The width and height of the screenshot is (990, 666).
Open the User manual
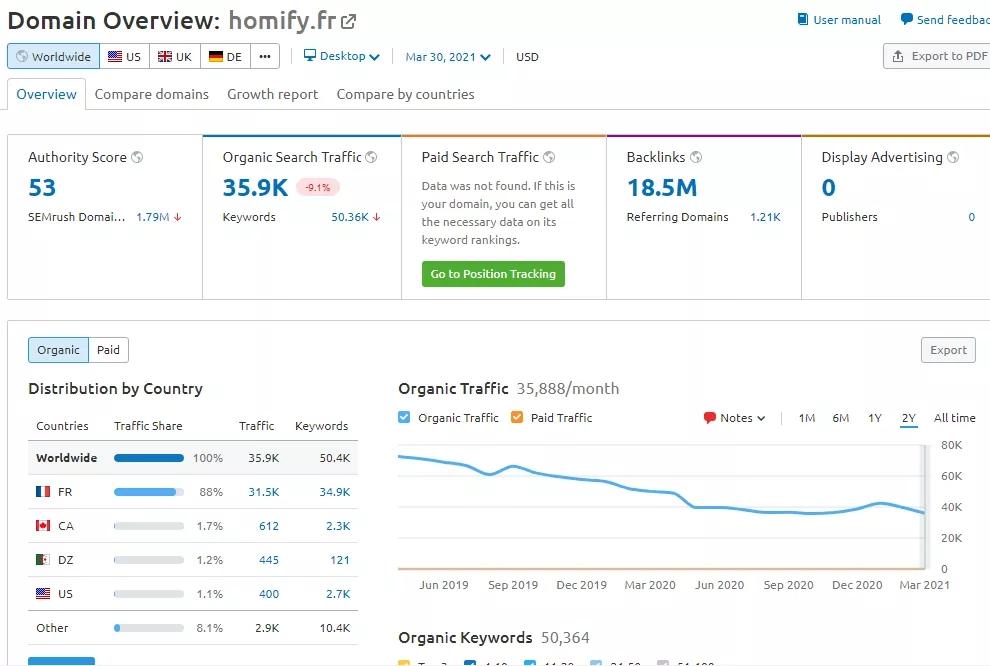pyautogui.click(x=838, y=19)
